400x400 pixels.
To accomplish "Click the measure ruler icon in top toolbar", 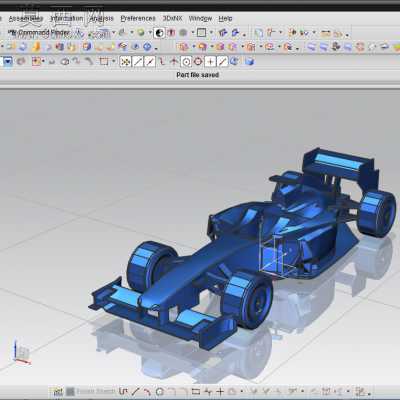I will (326, 33).
